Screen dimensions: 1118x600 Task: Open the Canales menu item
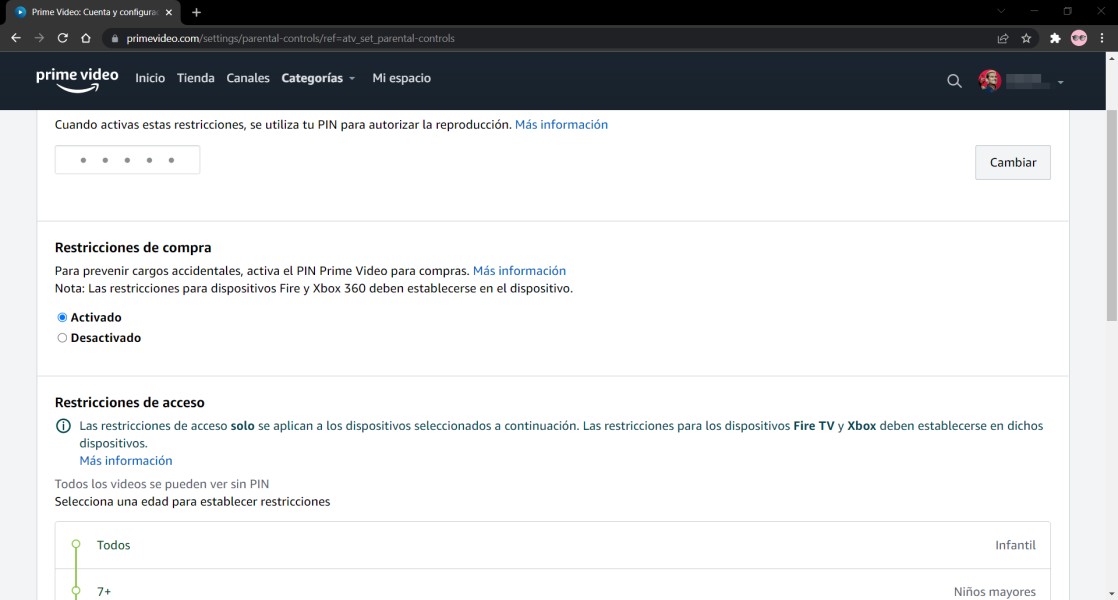[x=248, y=78]
